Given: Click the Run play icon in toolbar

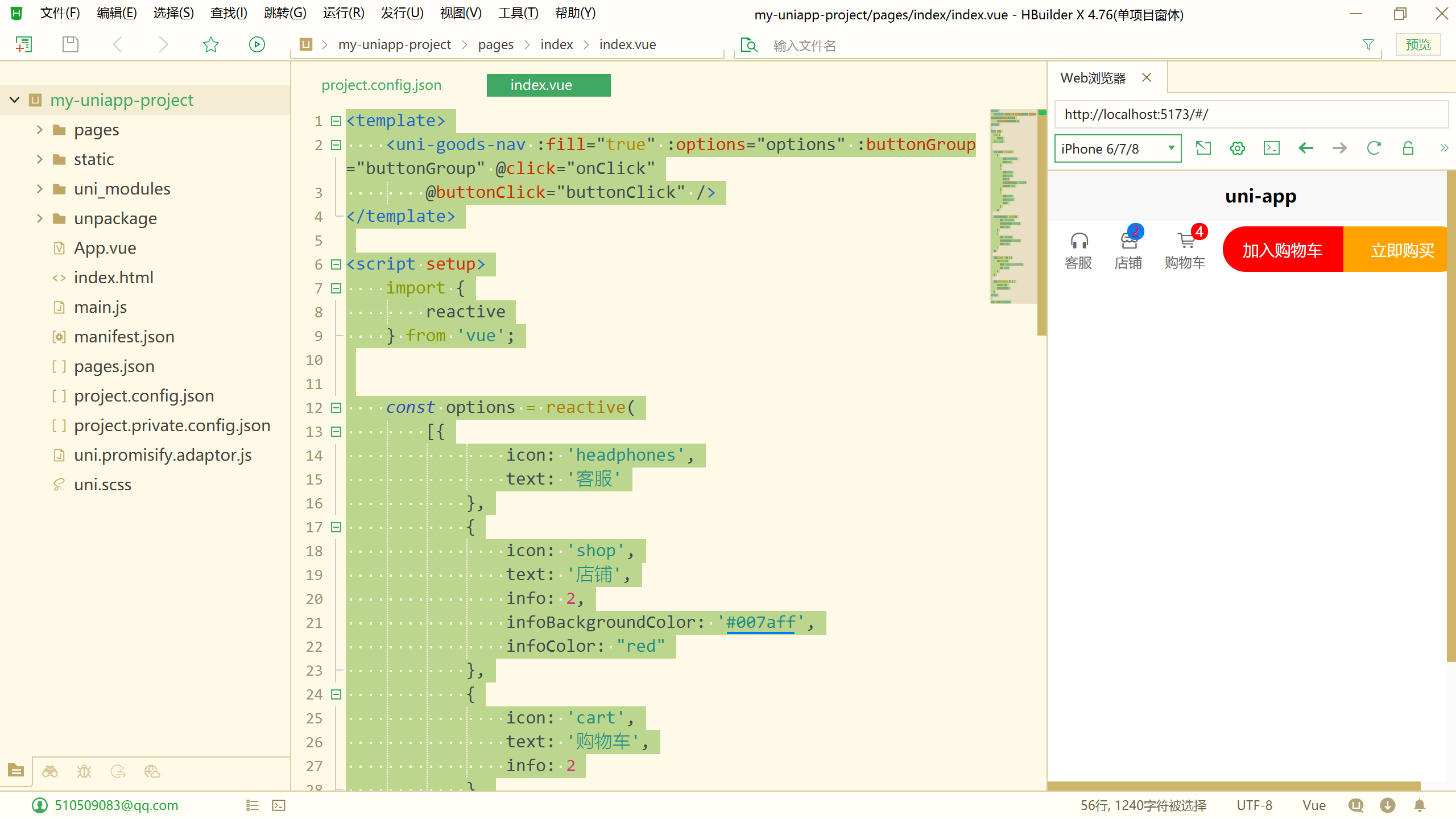Looking at the screenshot, I should pyautogui.click(x=257, y=44).
